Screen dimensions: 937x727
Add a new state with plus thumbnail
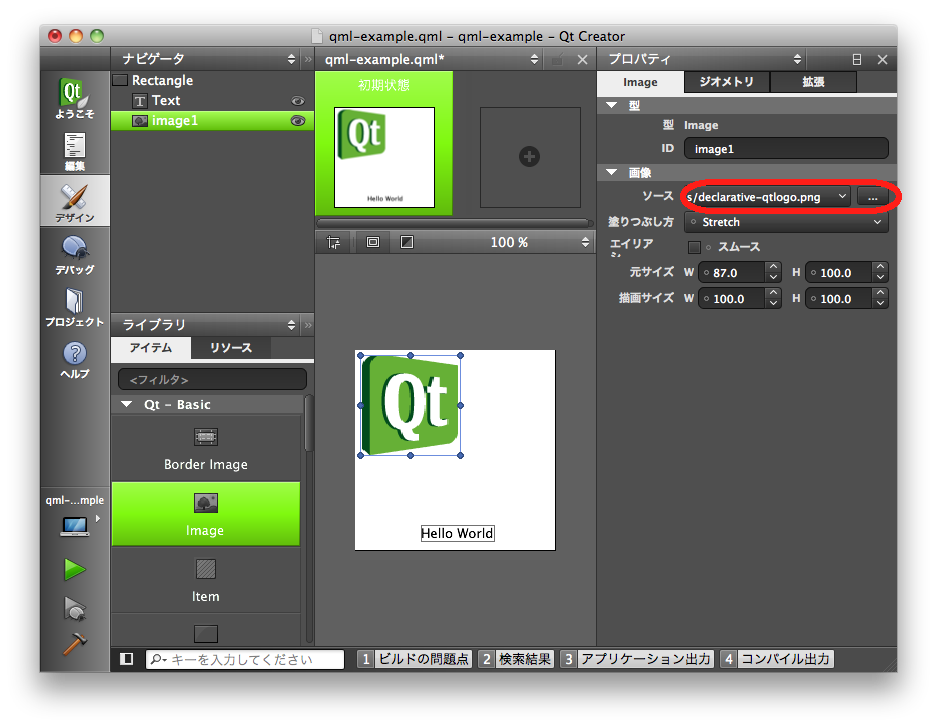pos(530,156)
